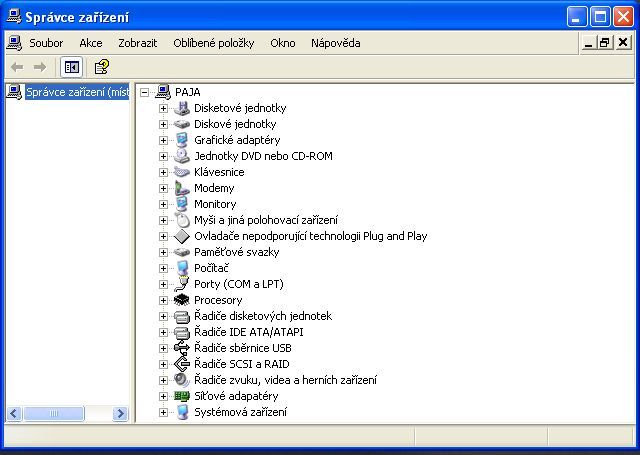Click the left pane horizontal scrollbar thumb
Screen dimensions: 640x455
53,413
